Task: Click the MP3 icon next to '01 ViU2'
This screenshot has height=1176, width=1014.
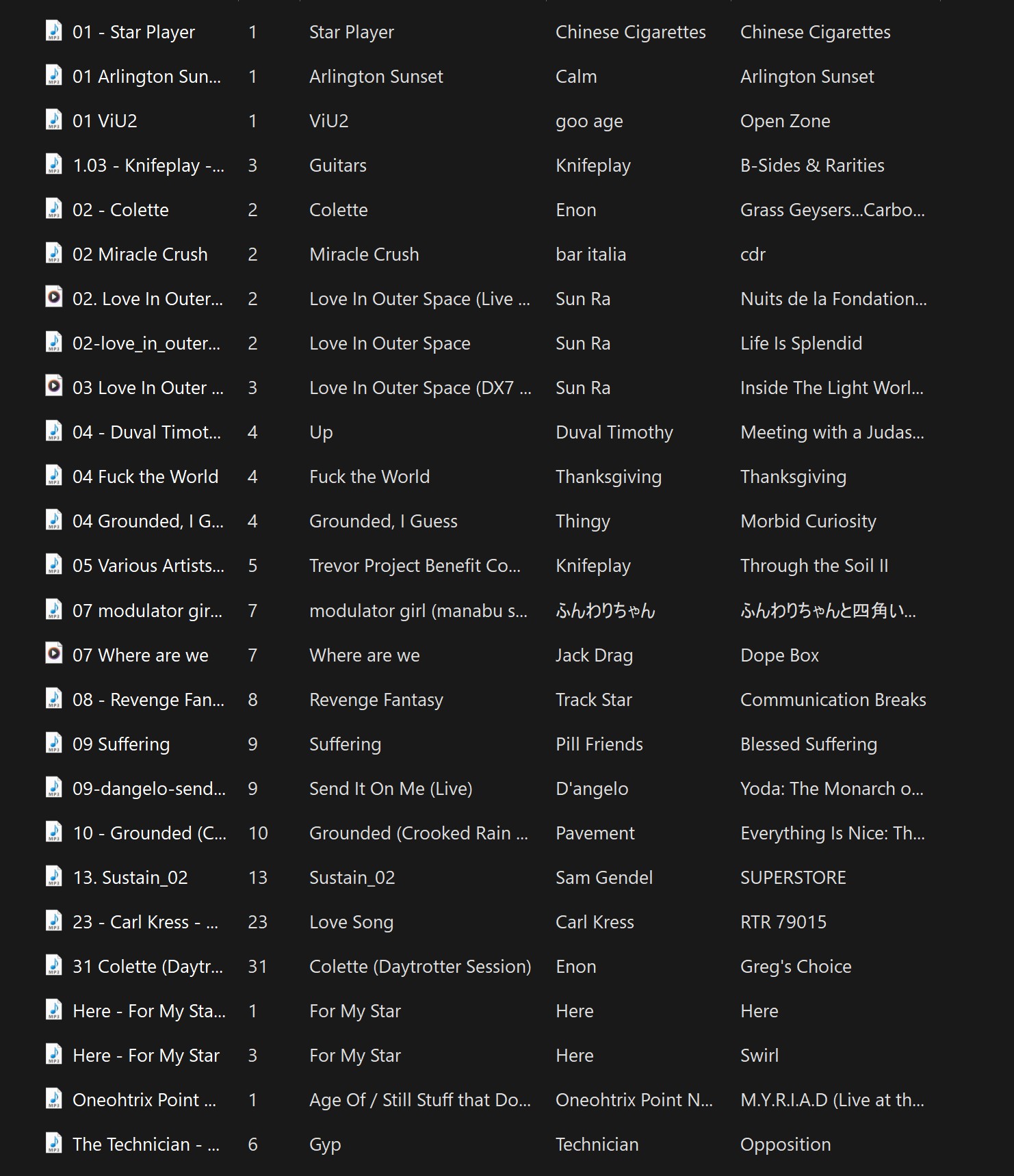Action: pos(53,120)
